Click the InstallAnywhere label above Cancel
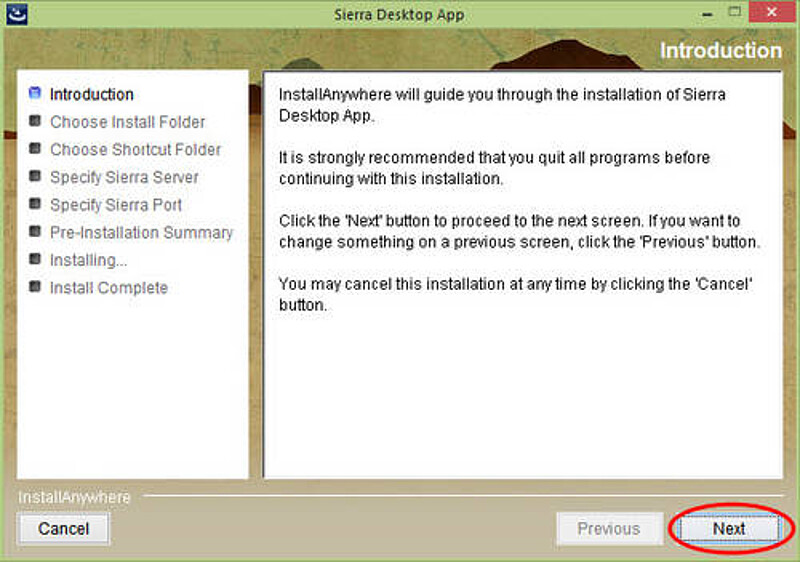Image resolution: width=800 pixels, height=562 pixels. click(74, 497)
